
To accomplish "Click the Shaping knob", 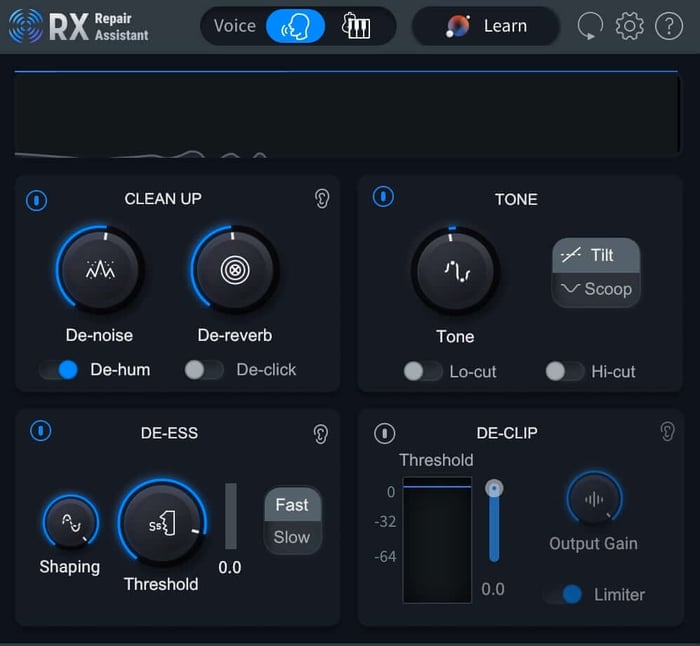I will (71, 523).
